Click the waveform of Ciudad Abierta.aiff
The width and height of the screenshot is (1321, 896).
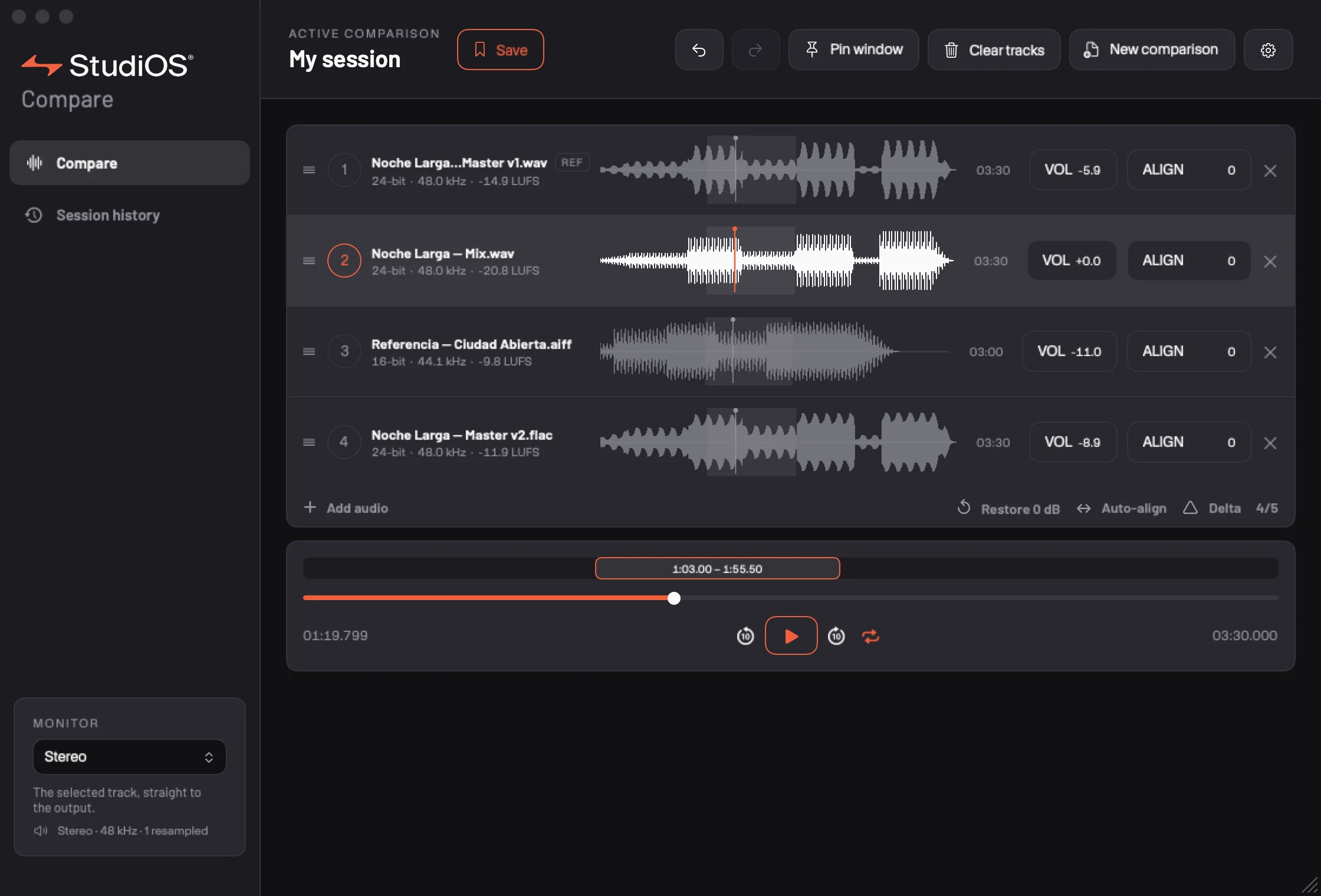pyautogui.click(x=775, y=351)
